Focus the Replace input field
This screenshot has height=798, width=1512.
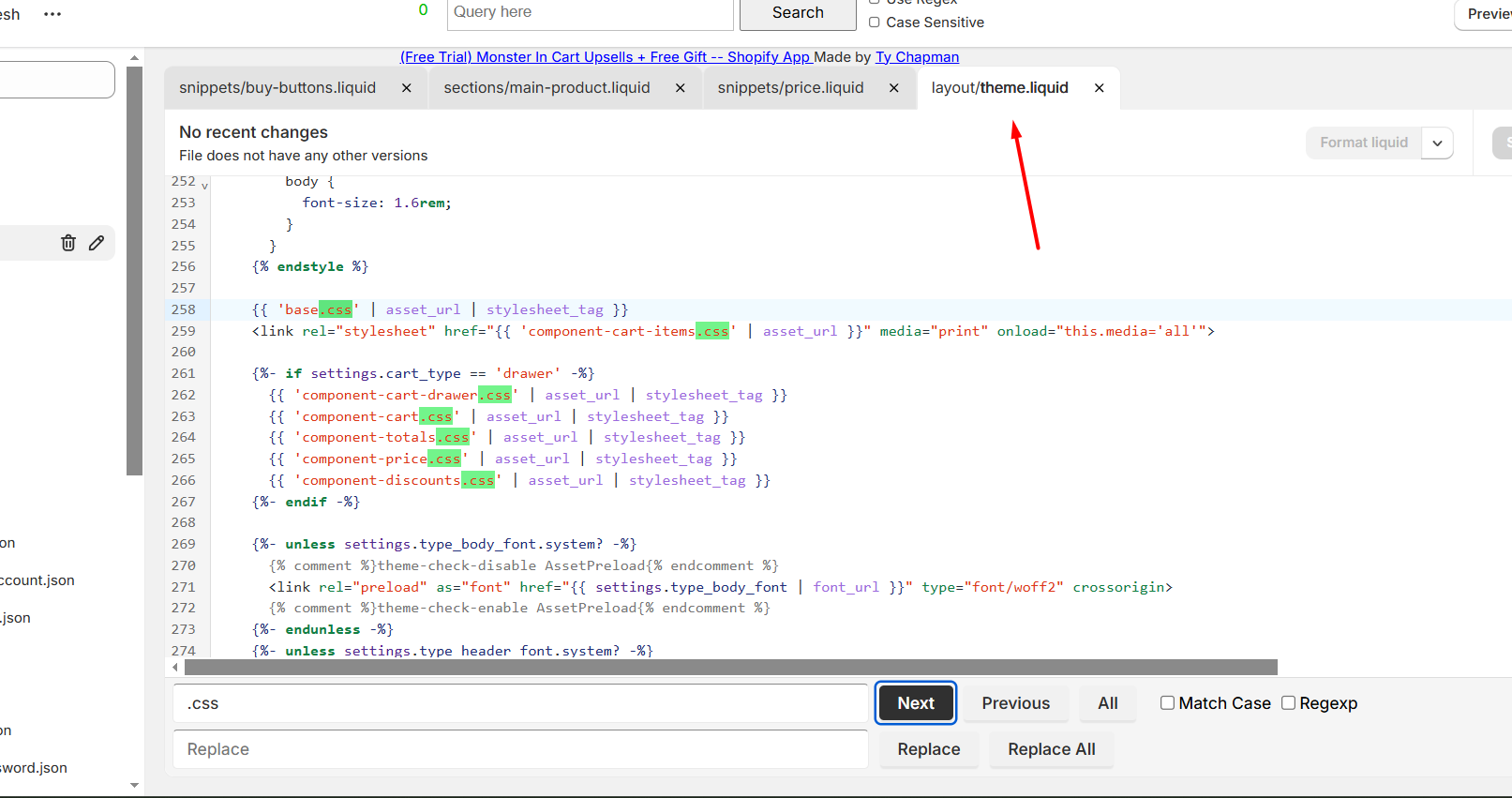click(x=520, y=749)
